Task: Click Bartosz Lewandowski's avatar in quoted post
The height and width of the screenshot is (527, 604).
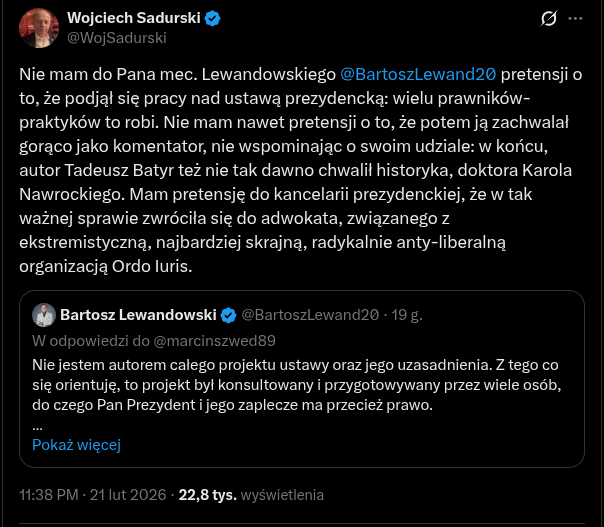Action: [43, 315]
